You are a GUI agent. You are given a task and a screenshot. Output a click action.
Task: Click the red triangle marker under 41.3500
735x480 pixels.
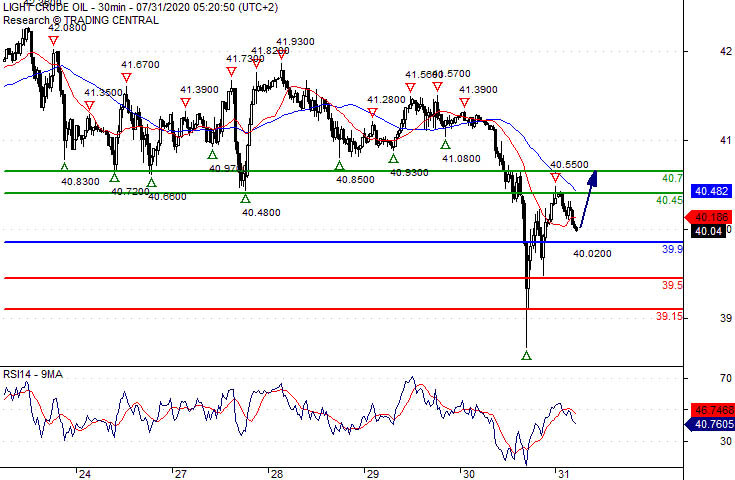pos(90,106)
